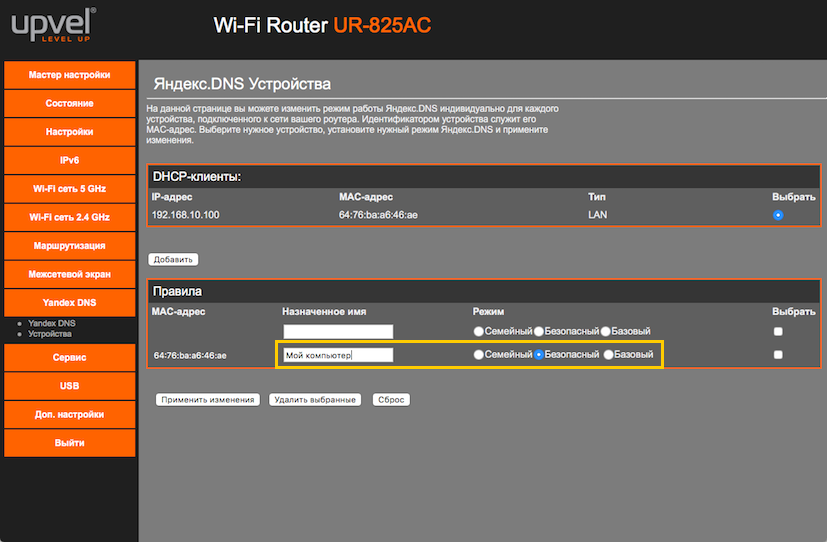827x542 pixels.
Task: Check the box for rule 64:76:ba:a6:46:ae
Action: pos(778,355)
